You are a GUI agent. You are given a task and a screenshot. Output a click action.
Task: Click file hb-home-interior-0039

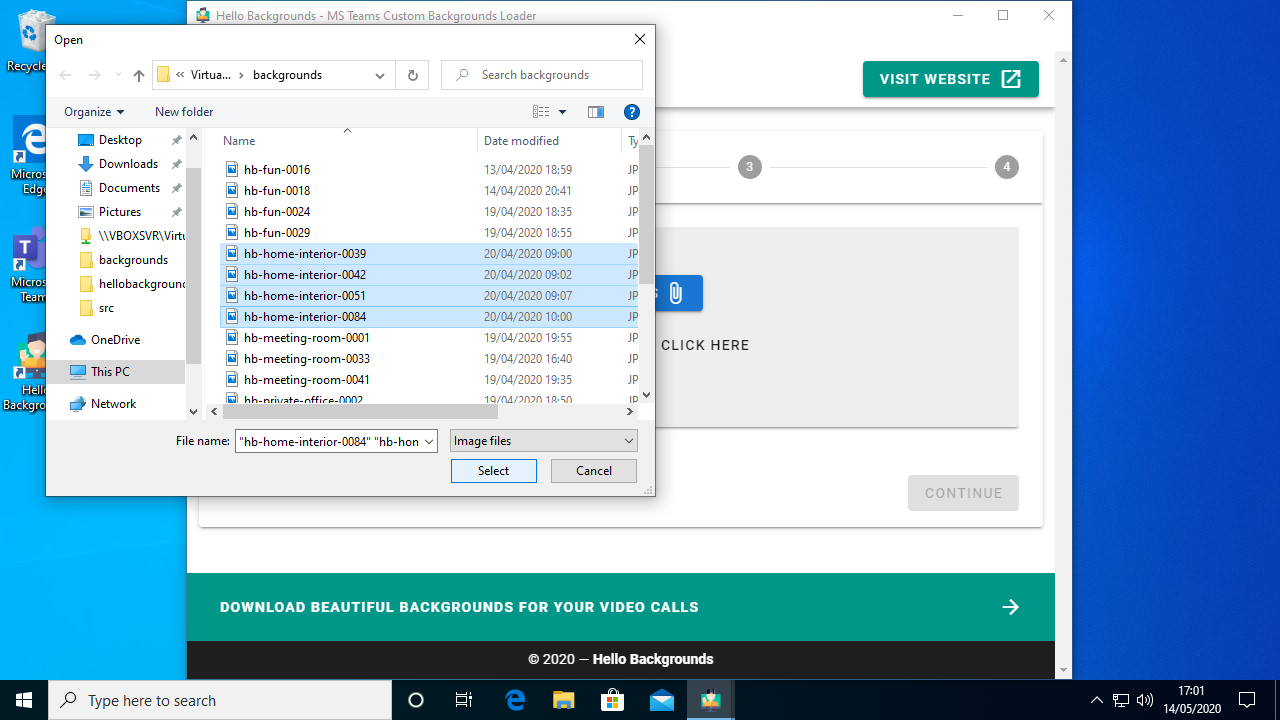click(305, 254)
